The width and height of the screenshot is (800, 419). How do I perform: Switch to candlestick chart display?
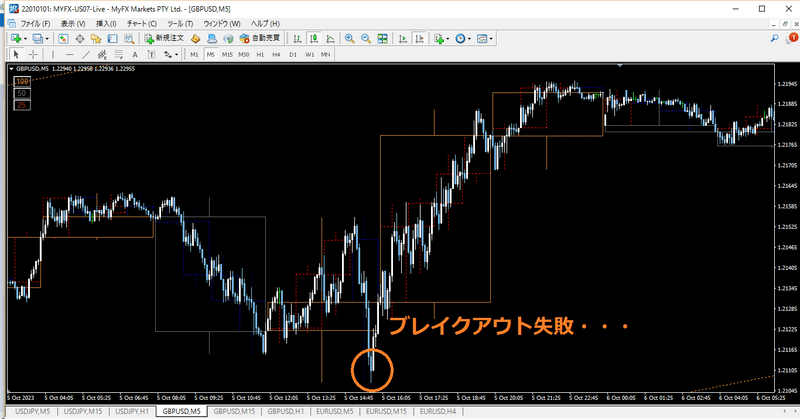(314, 38)
